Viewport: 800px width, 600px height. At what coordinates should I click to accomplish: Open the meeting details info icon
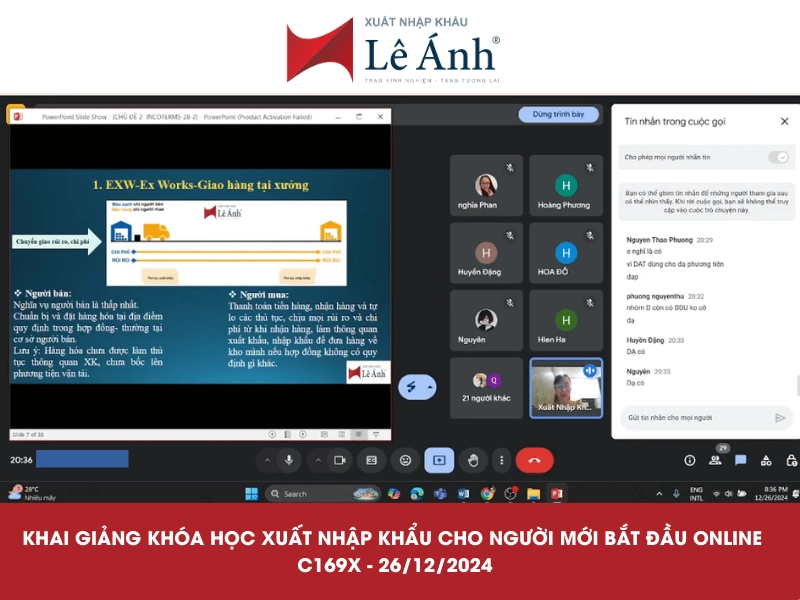tap(690, 460)
